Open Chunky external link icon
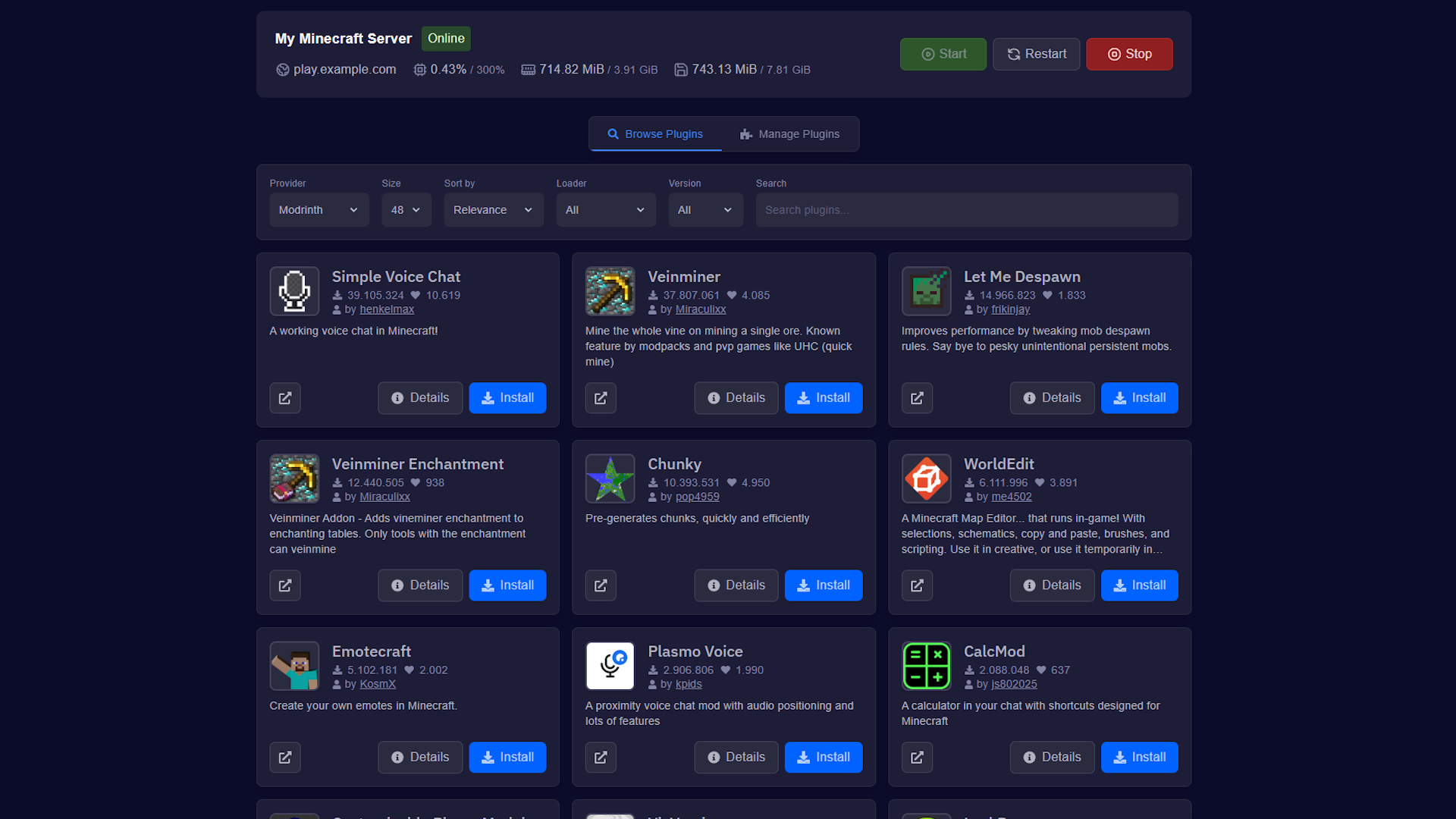 [x=601, y=585]
